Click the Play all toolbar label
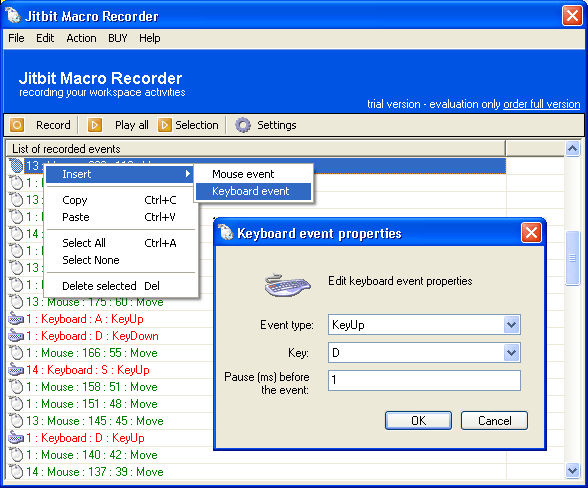 pos(132,125)
